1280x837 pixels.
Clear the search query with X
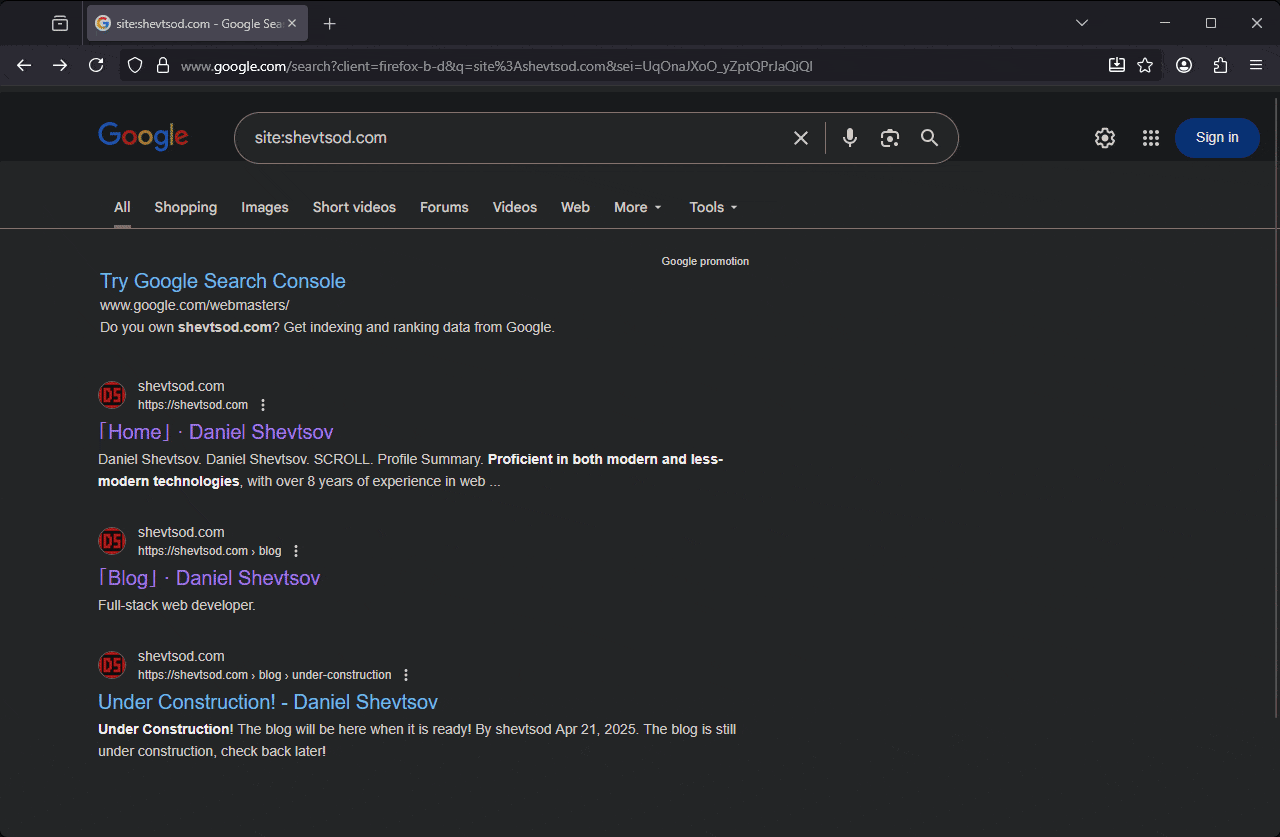(x=801, y=138)
